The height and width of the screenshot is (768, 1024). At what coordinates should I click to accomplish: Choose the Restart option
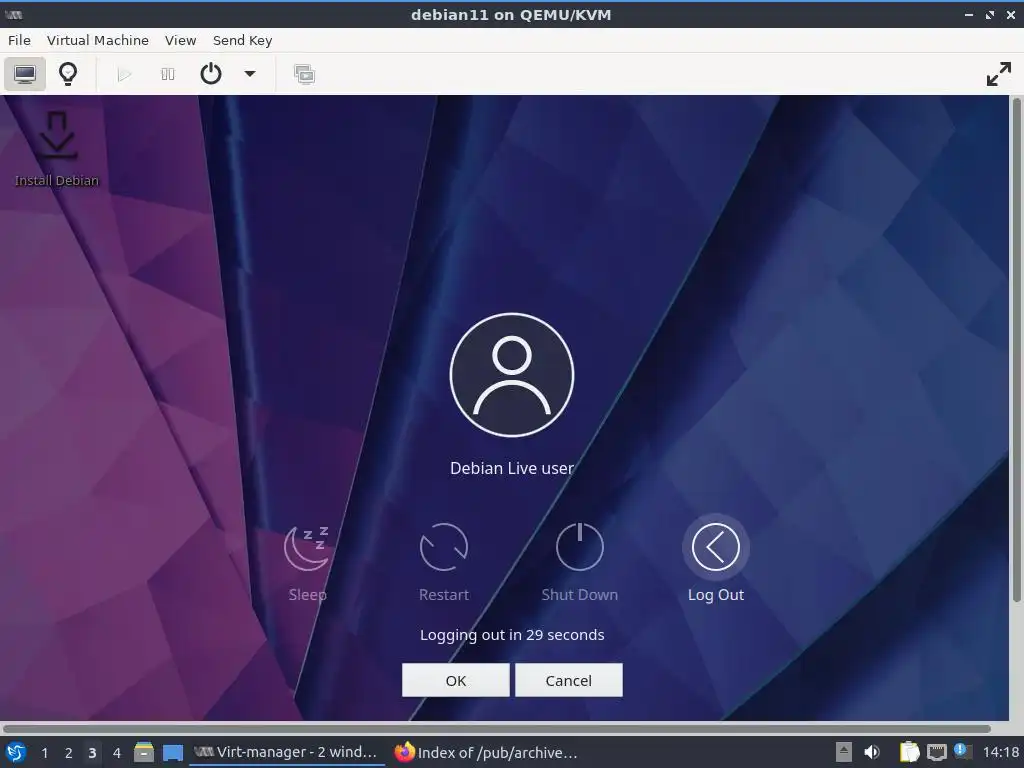coord(443,563)
